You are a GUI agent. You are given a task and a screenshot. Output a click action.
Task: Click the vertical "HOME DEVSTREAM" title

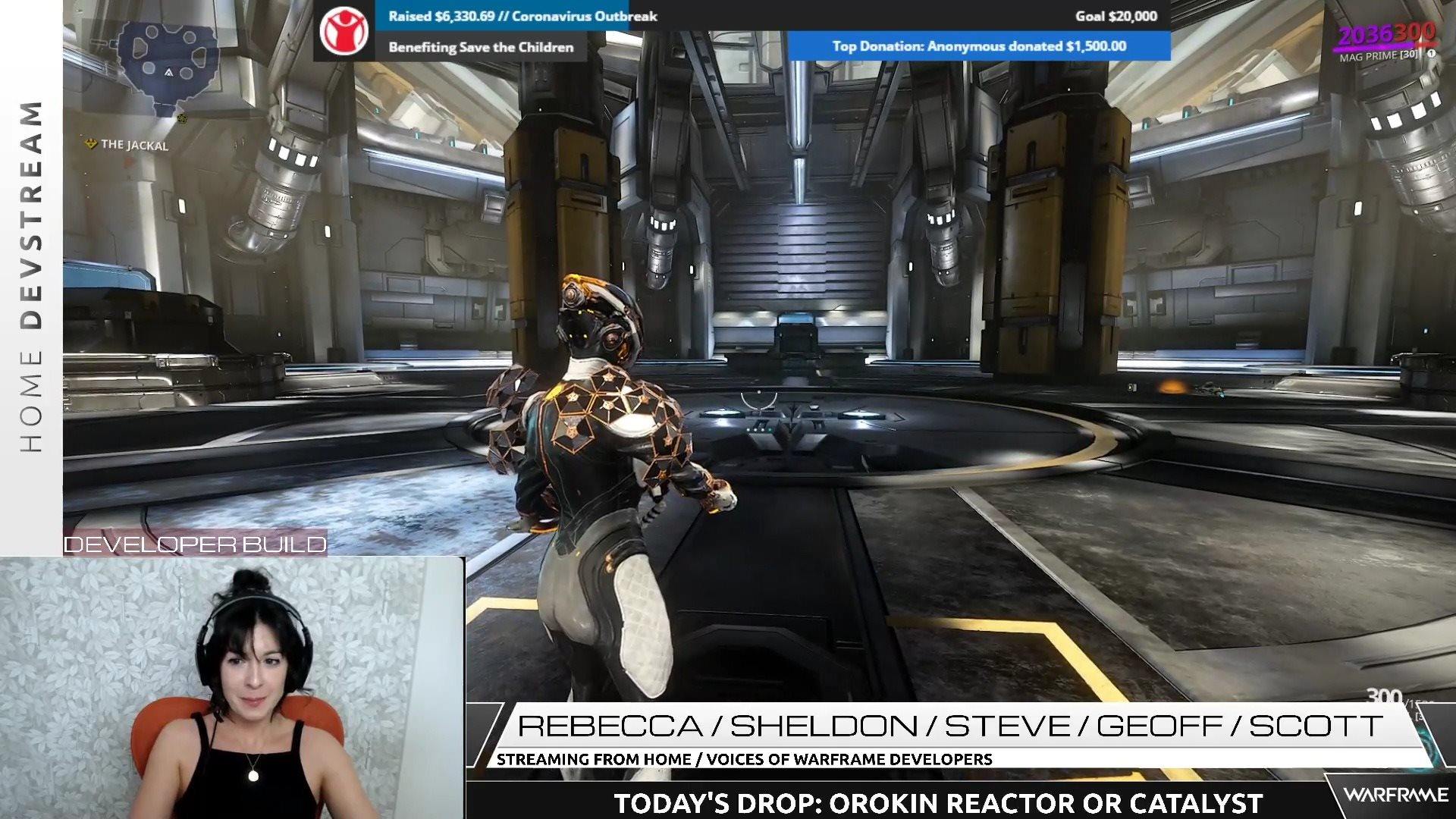pyautogui.click(x=31, y=277)
